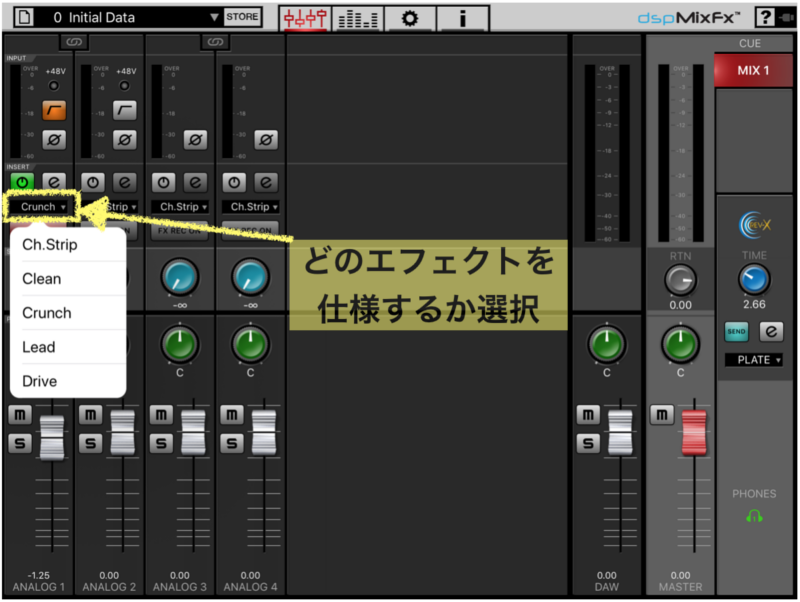Open the insert effect editor for Analog 3
The width and height of the screenshot is (800, 602).
tap(195, 182)
